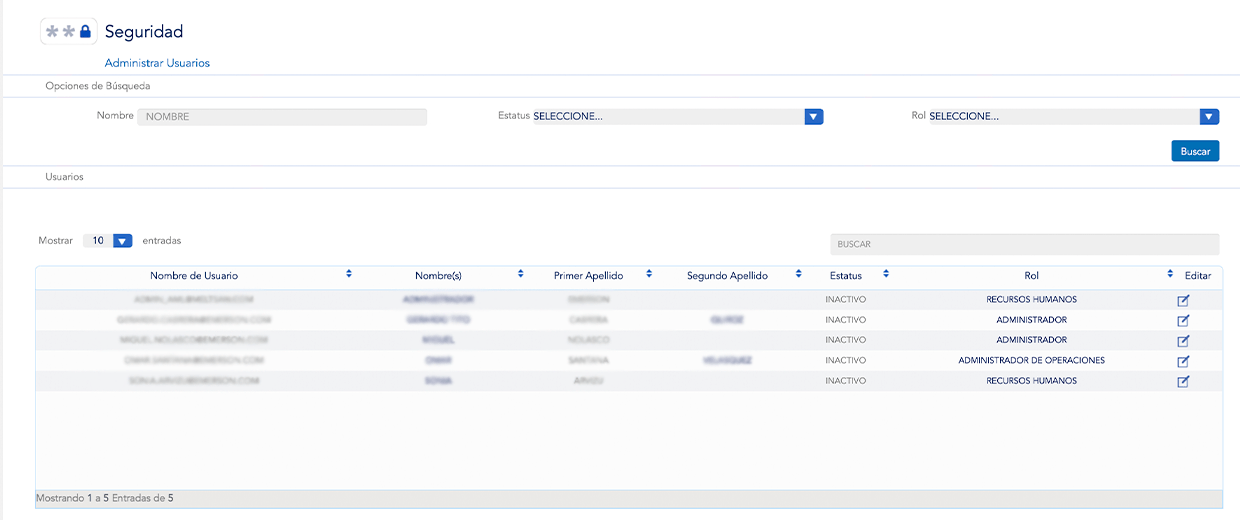Edit the user in the first table row
Image resolution: width=1240 pixels, height=520 pixels.
1183,300
